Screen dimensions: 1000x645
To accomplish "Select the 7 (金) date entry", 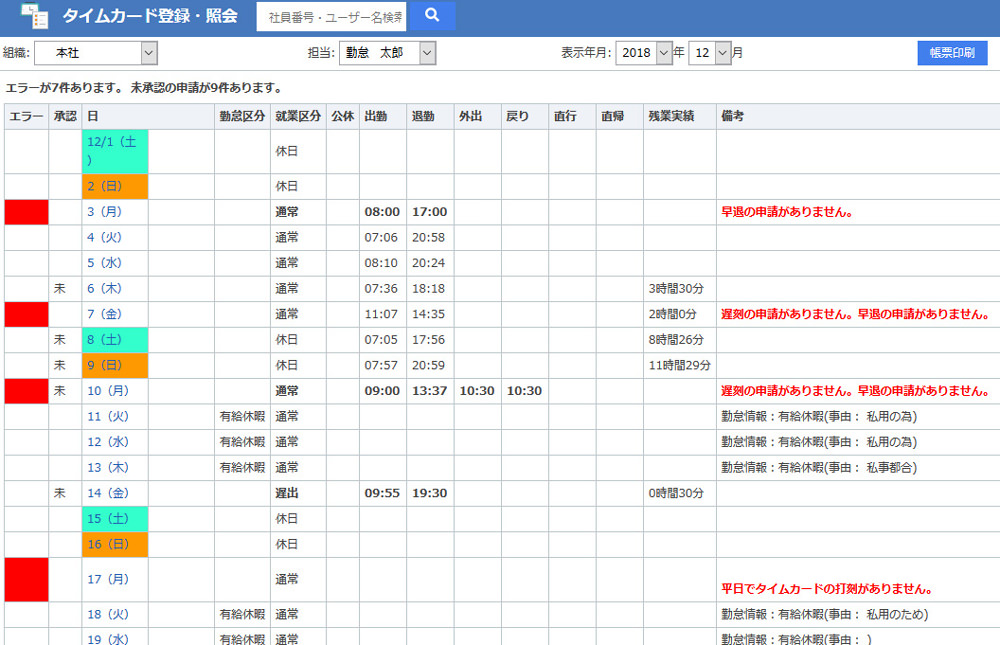I will pyautogui.click(x=104, y=314).
